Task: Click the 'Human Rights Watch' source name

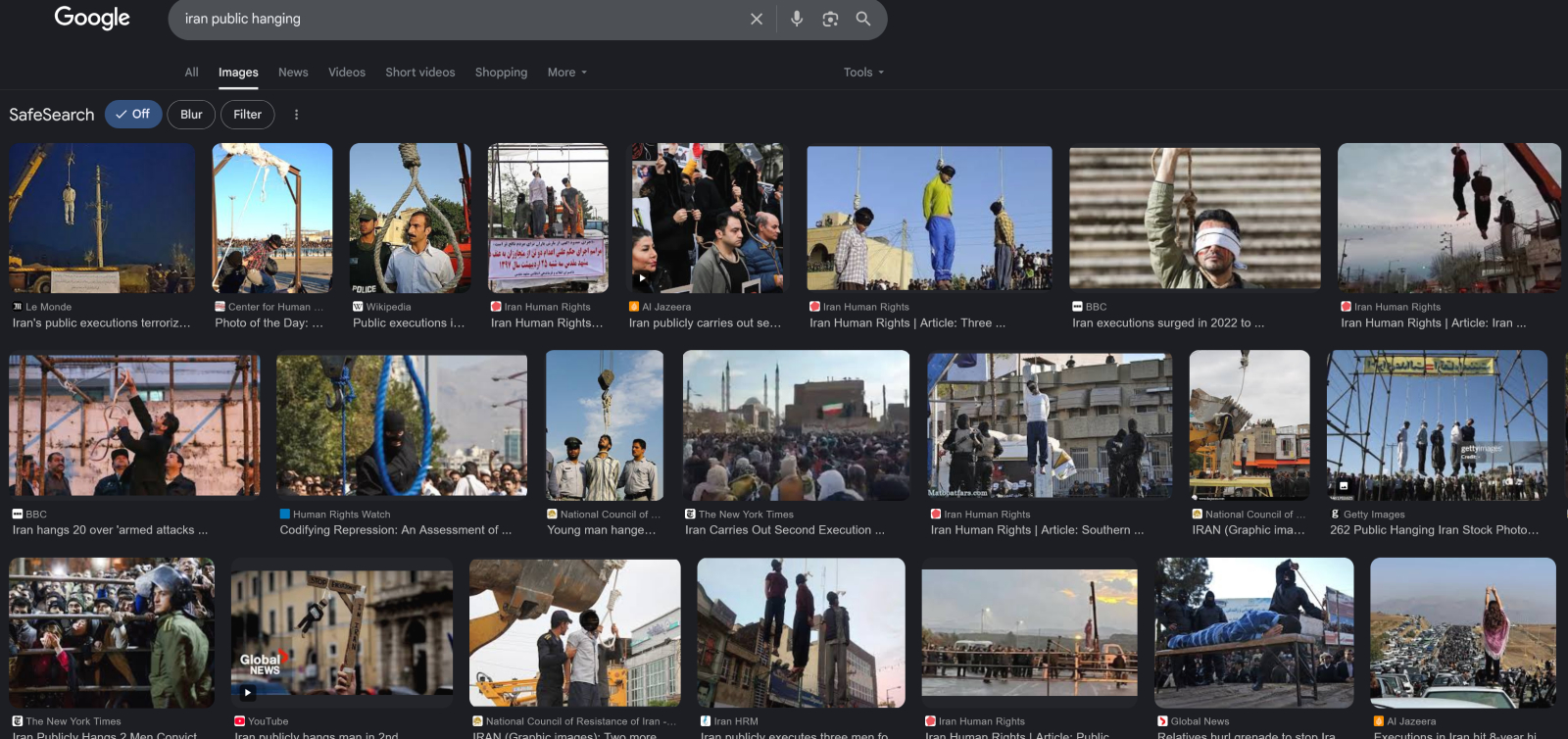Action: click(x=341, y=515)
